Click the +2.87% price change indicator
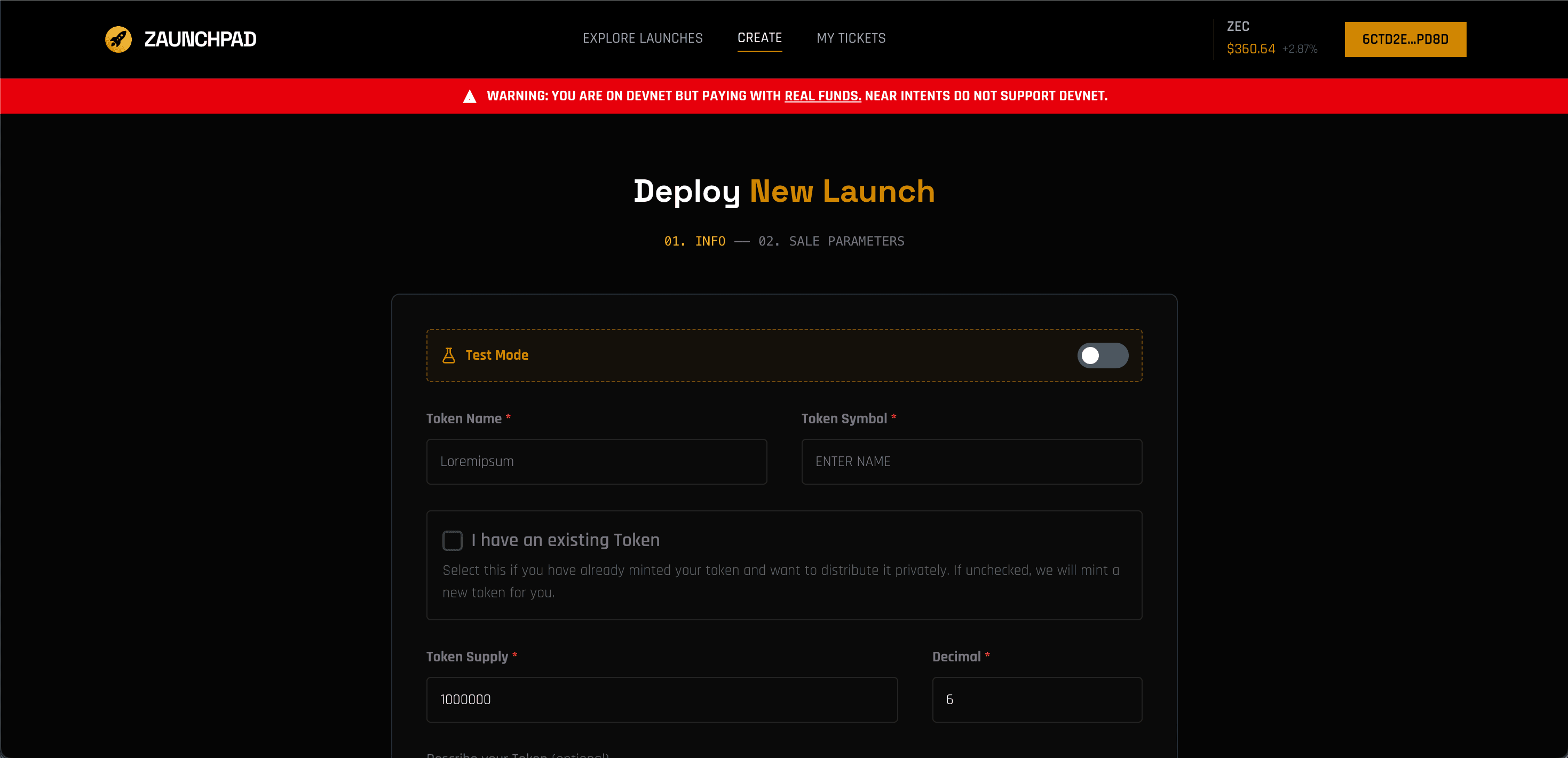Image resolution: width=1568 pixels, height=758 pixels. 1300,49
